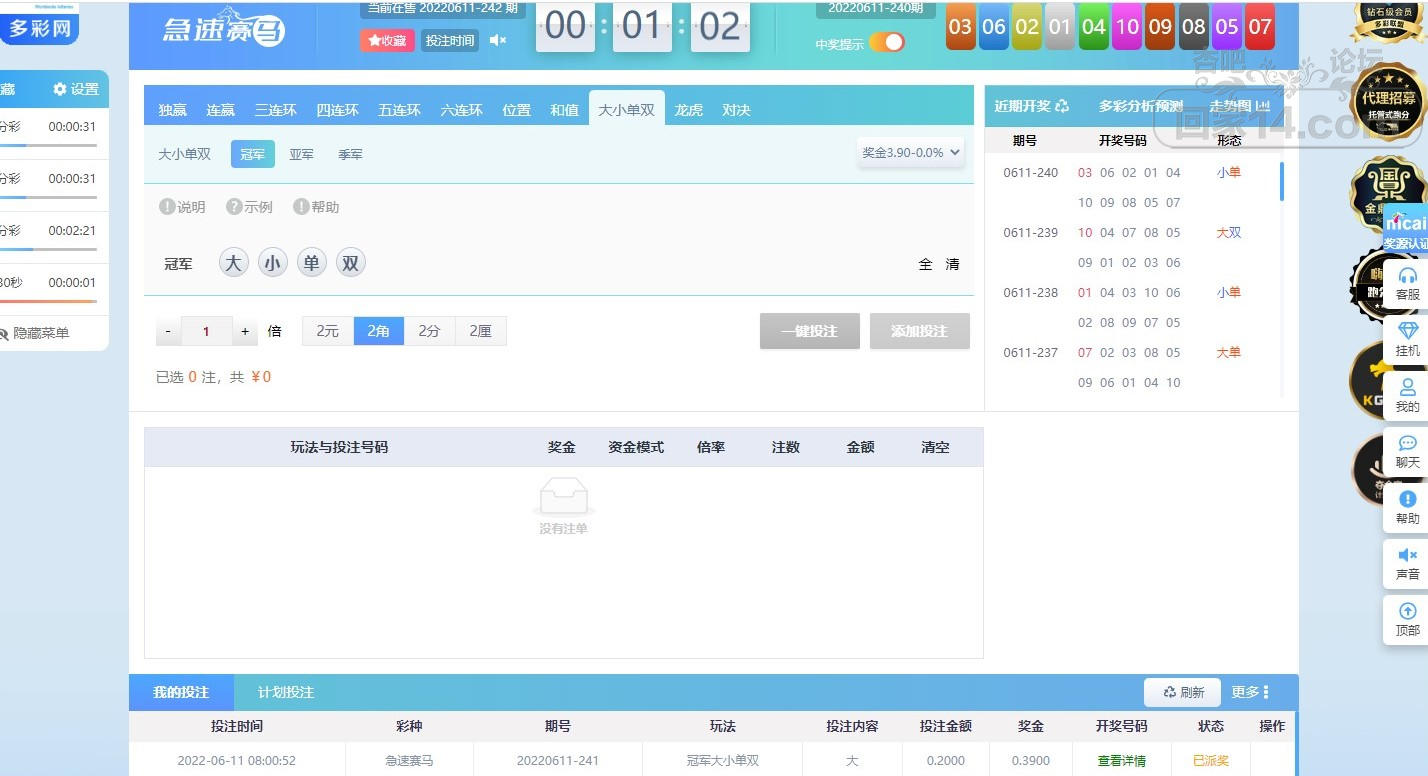Screen dimensions: 1428x776
Task: Click 说明 info icon
Action: [182, 207]
